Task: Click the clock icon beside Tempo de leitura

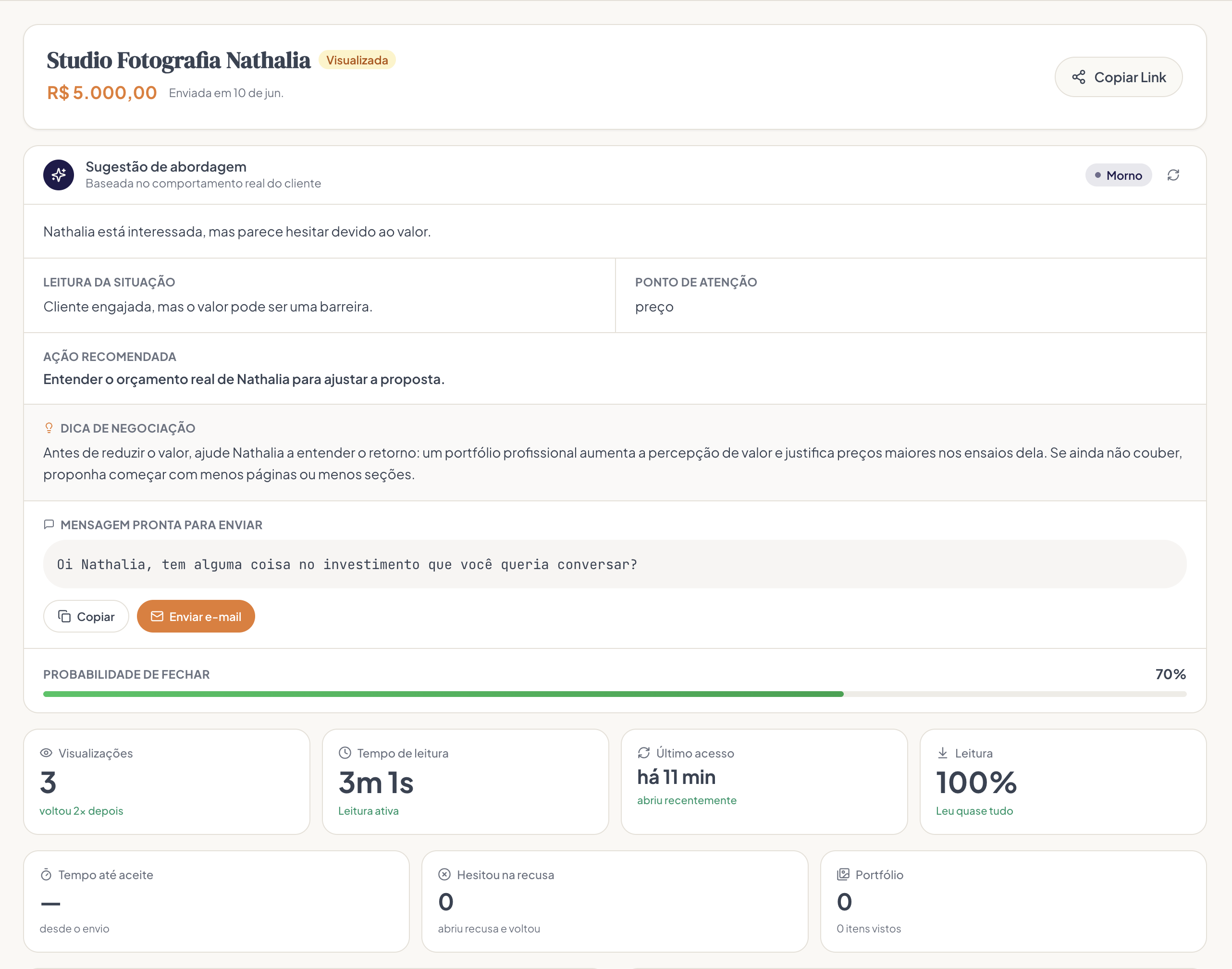Action: click(x=345, y=753)
